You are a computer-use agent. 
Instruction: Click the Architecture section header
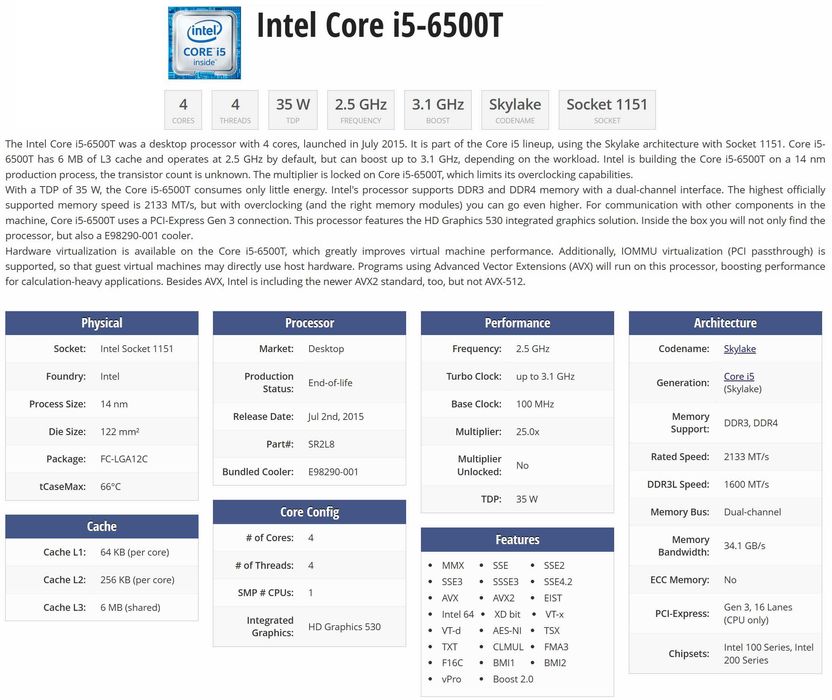(725, 323)
